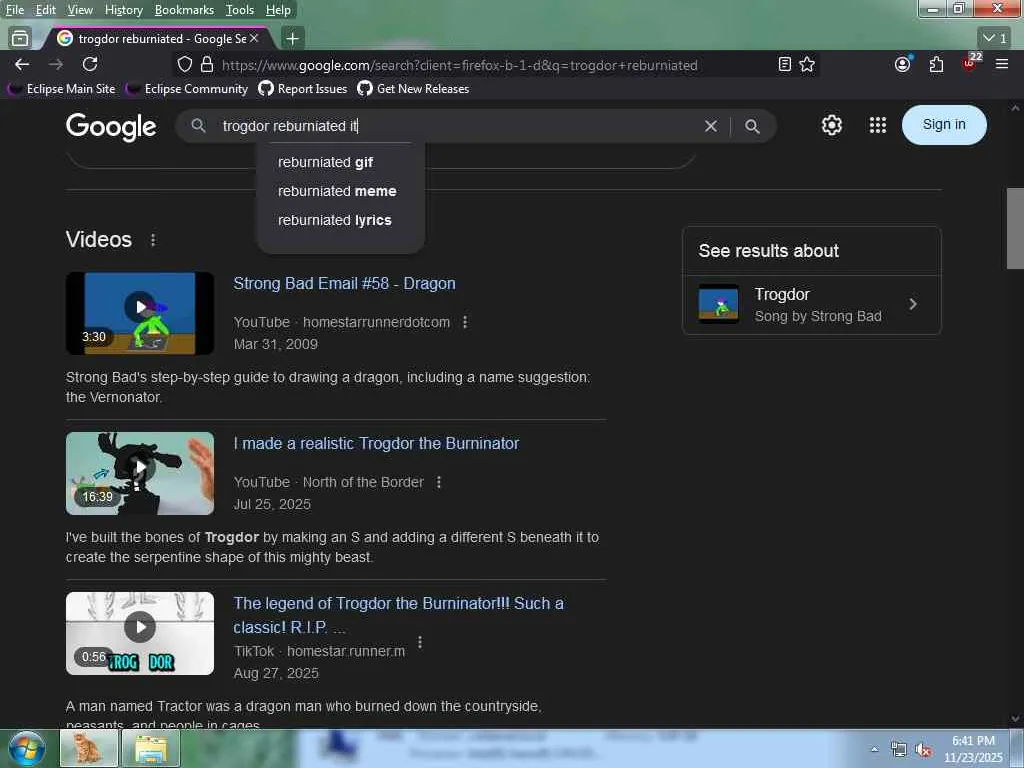Toggle reader view in address bar
Screen dimensions: 1024x768
pyautogui.click(x=785, y=64)
